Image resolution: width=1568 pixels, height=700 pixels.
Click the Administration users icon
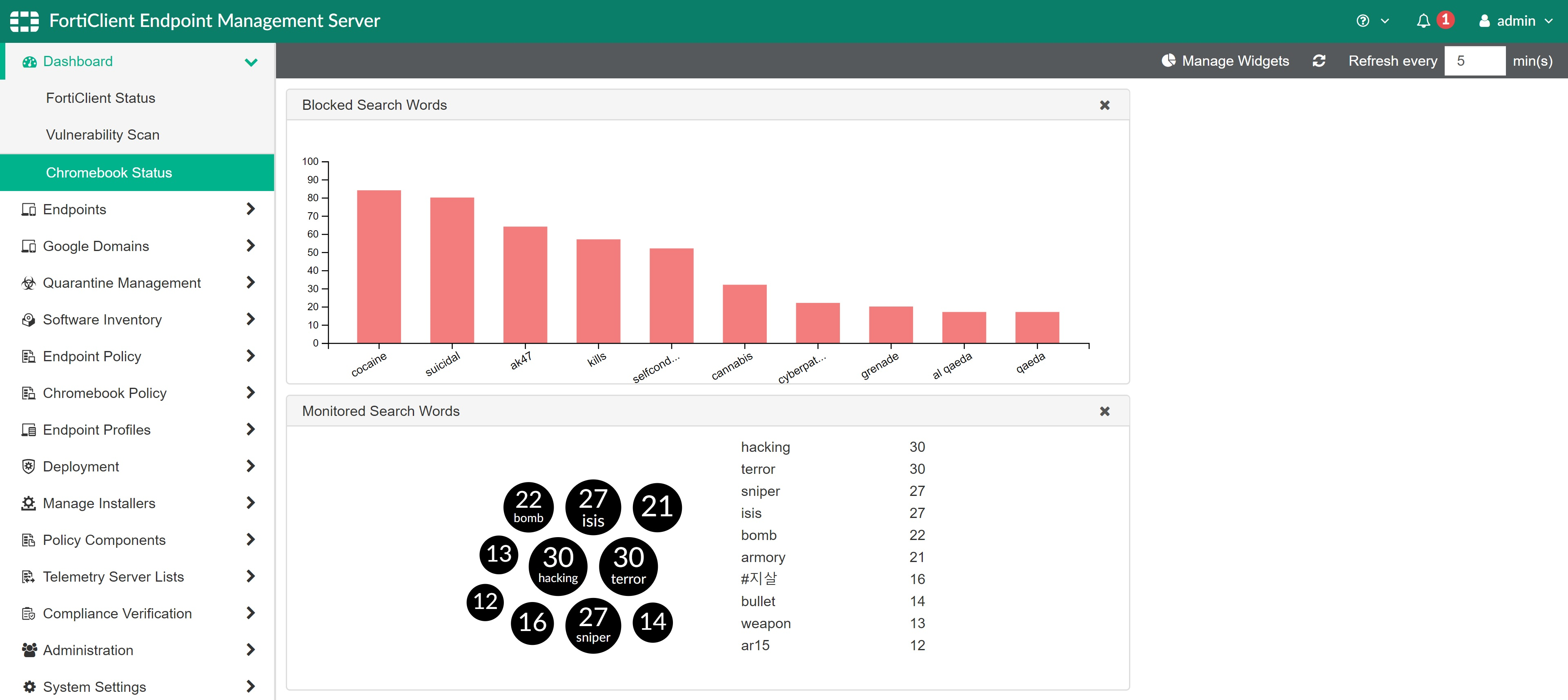pos(29,650)
